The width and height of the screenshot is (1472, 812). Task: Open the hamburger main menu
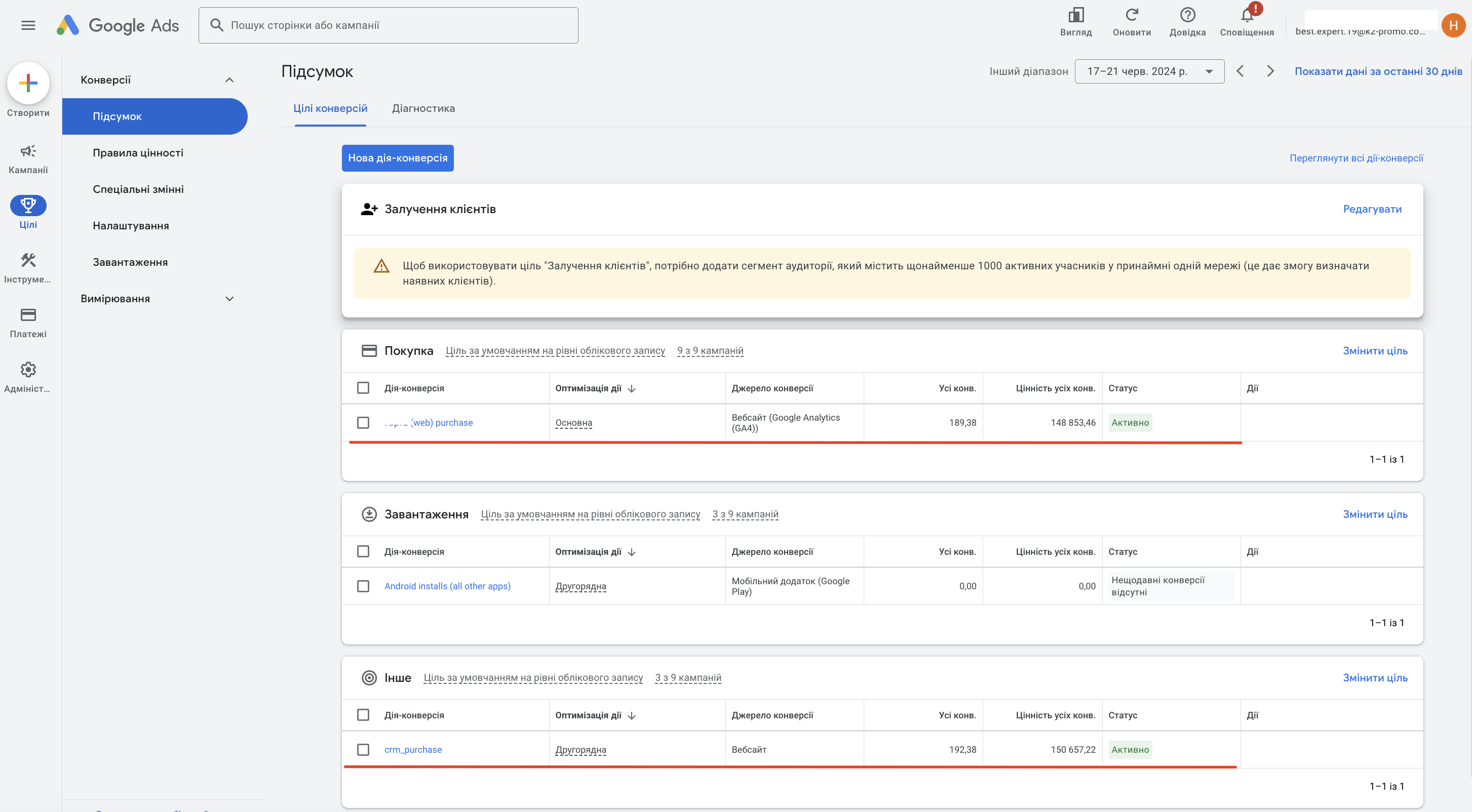tap(28, 25)
